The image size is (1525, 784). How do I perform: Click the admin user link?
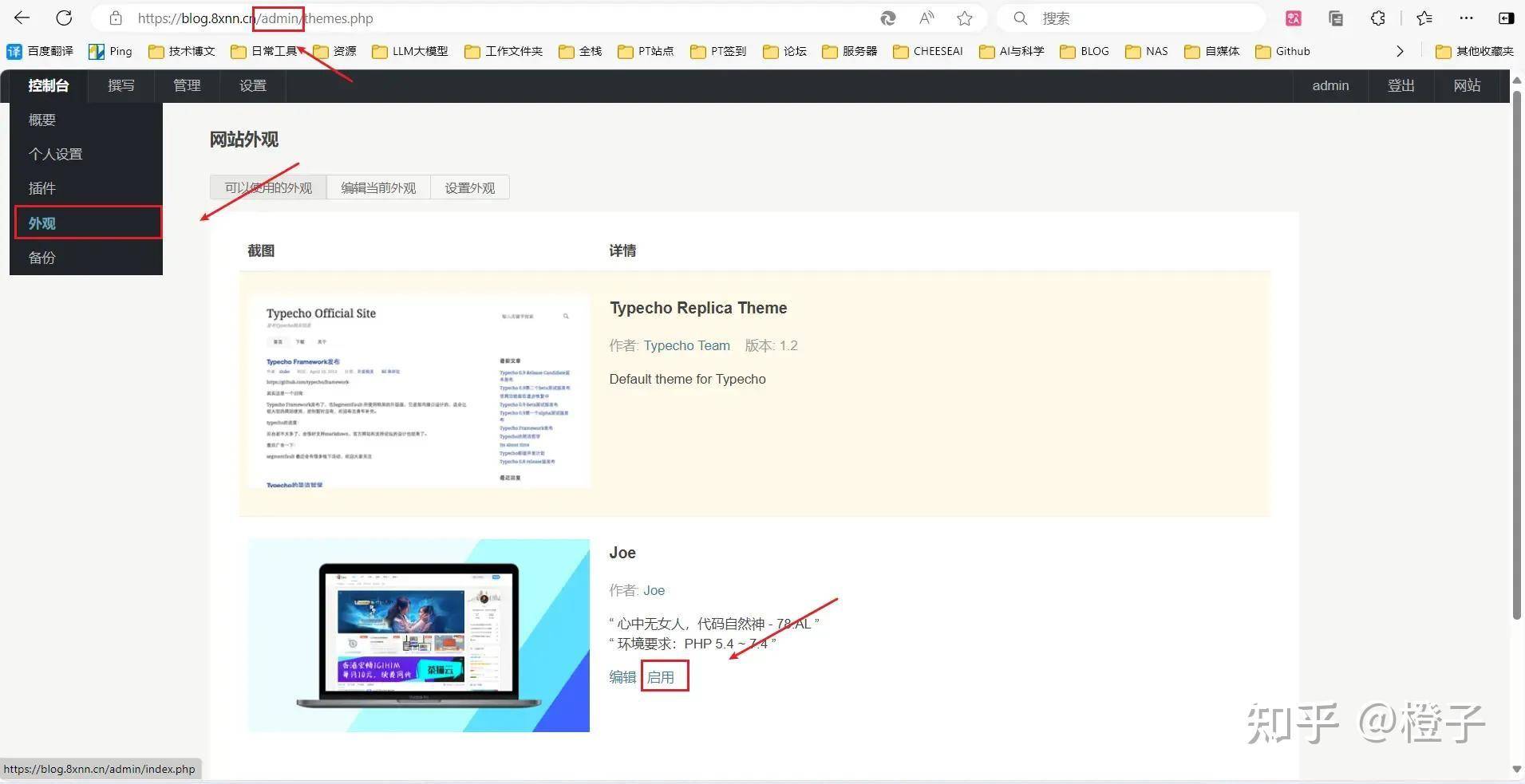(1330, 85)
